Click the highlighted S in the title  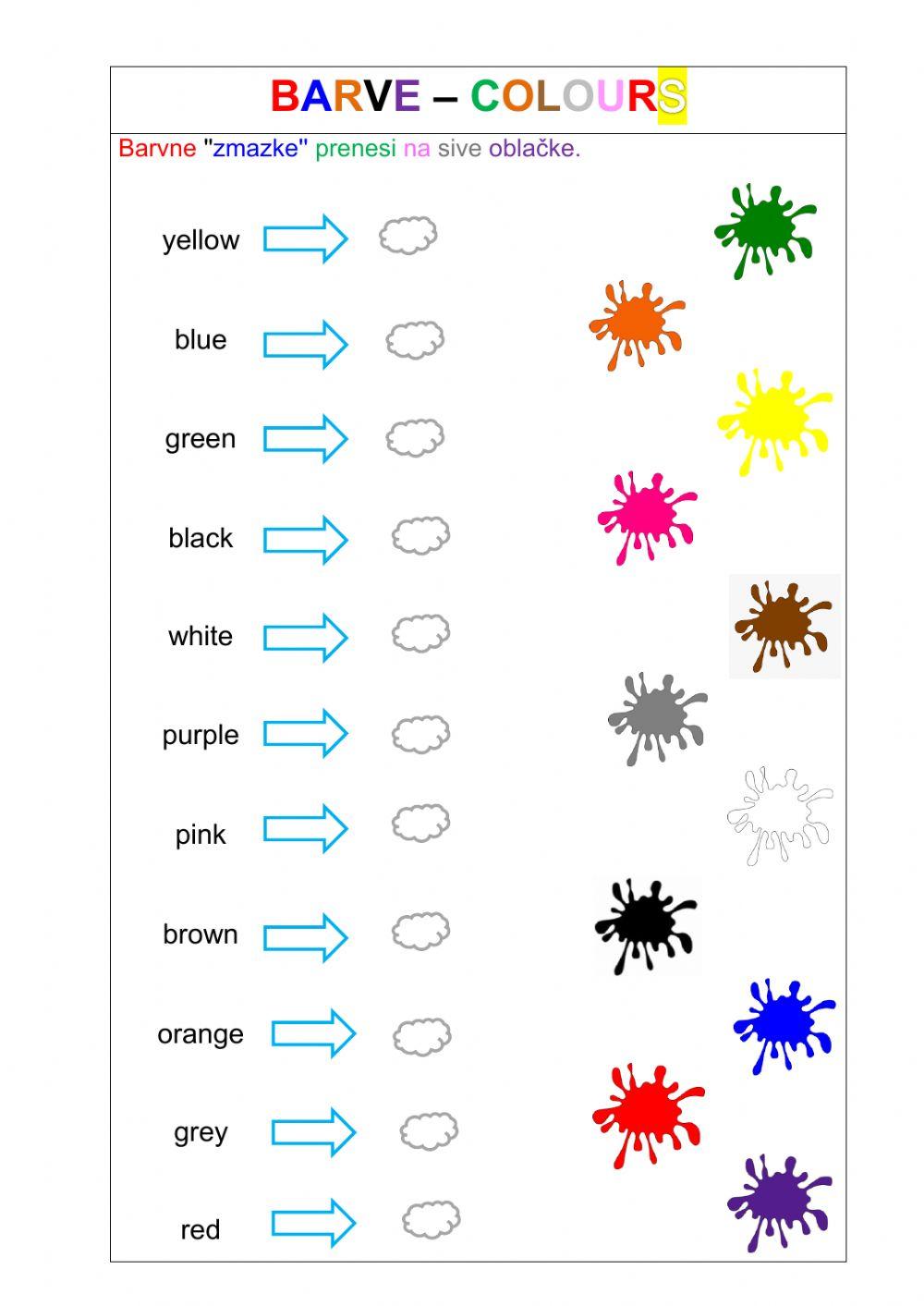pos(672,96)
